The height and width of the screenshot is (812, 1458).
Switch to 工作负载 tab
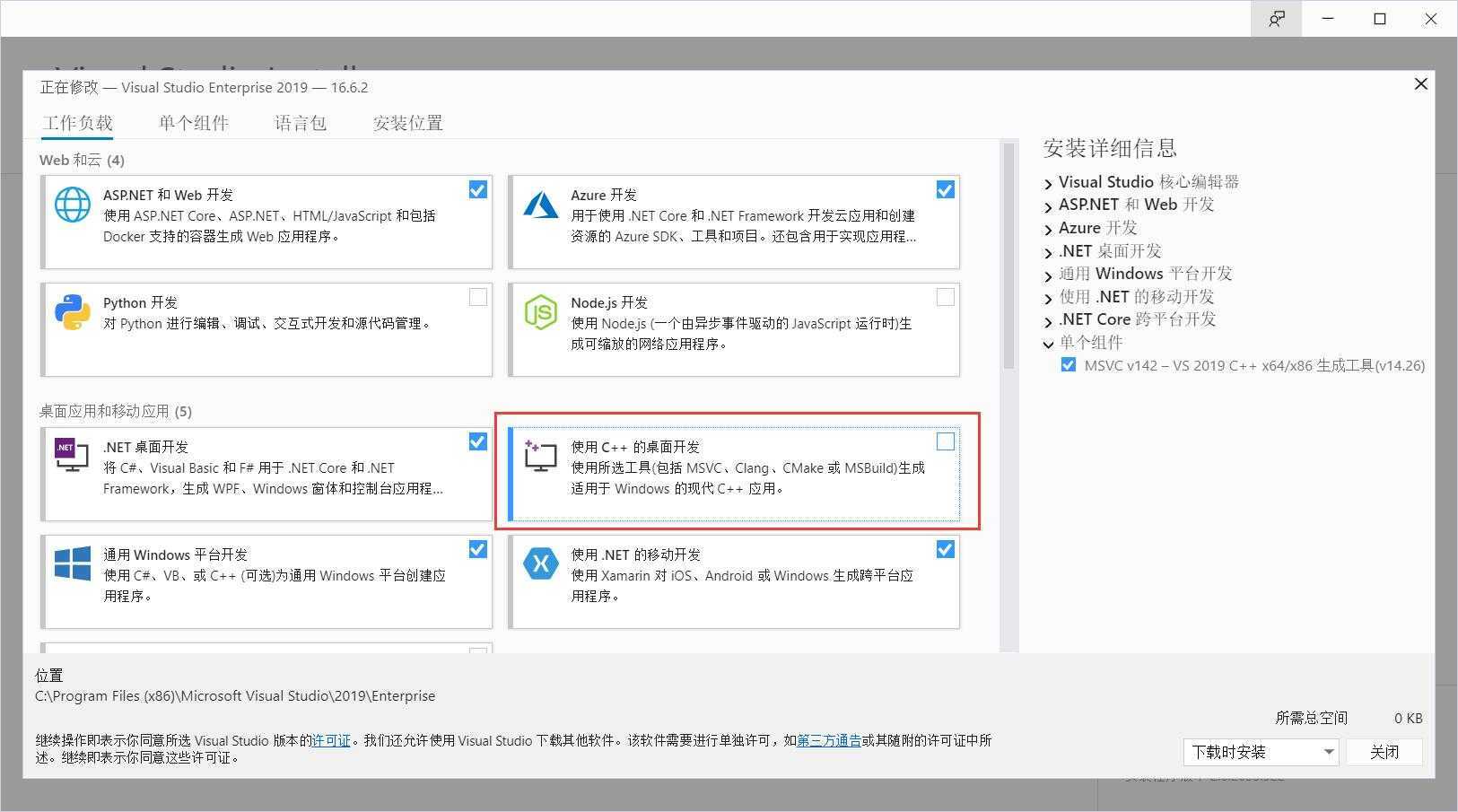78,123
